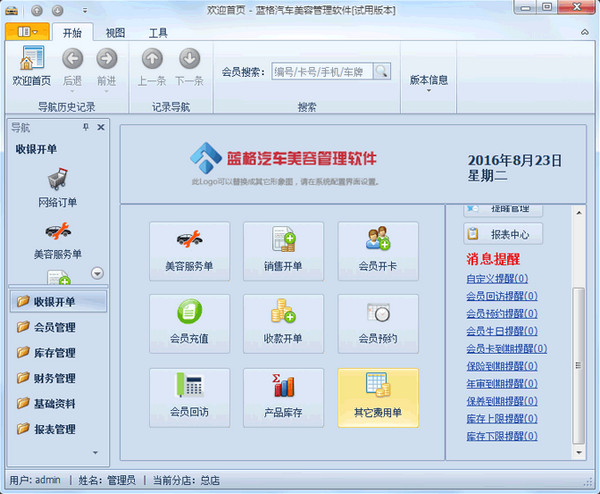Open 会员生日提醒(0) link
Screen dimensions: 600x494
pyautogui.click(x=502, y=331)
